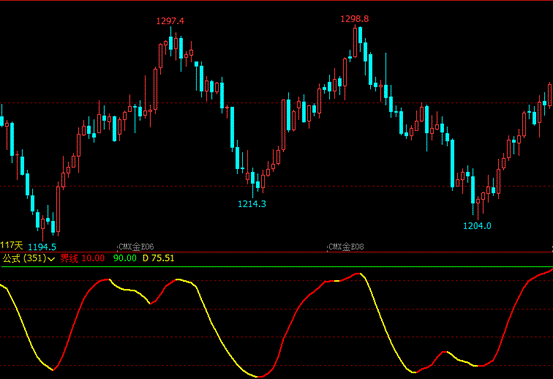Click the dropdown chevron beside 公式 (351)
Image resolution: width=553 pixels, height=379 pixels.
pos(51,259)
